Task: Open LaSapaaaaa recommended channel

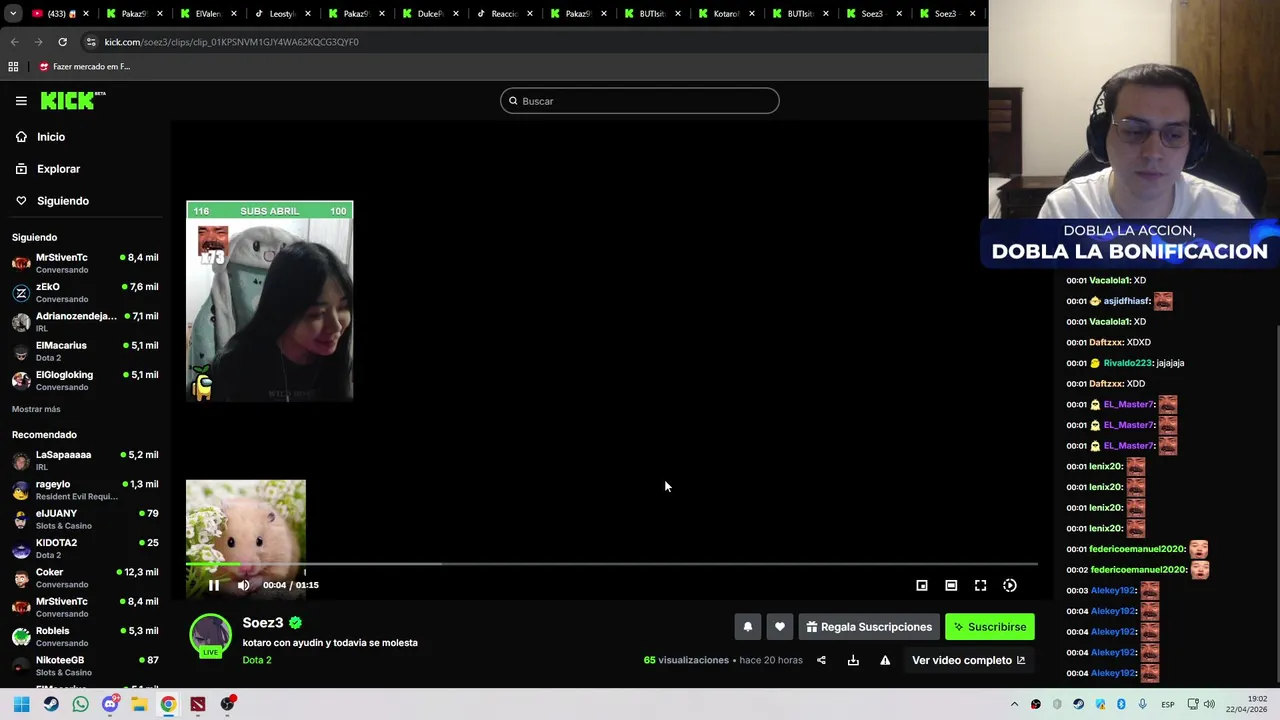Action: (85, 460)
